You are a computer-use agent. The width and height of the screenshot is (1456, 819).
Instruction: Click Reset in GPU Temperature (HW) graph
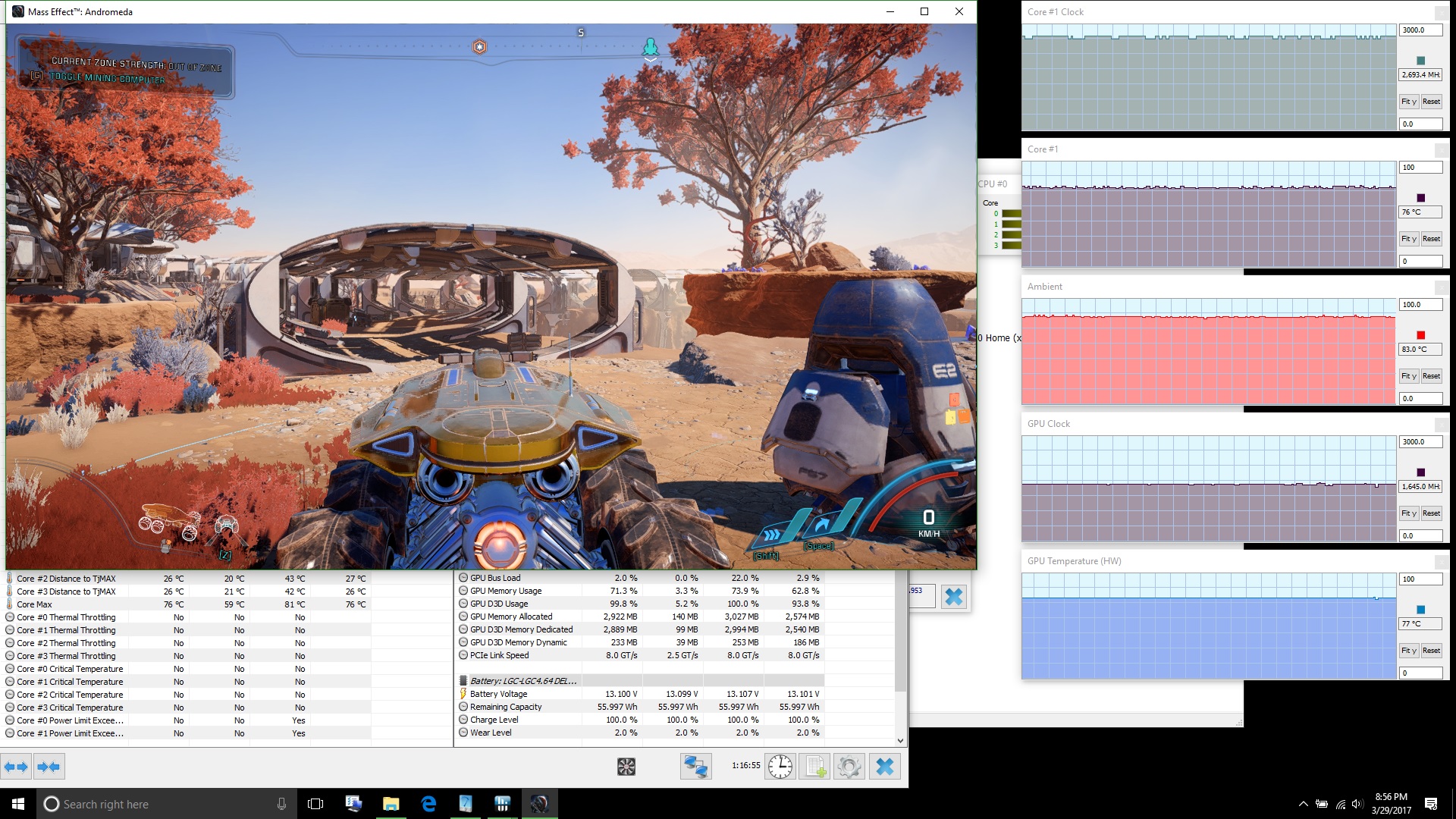(x=1431, y=651)
